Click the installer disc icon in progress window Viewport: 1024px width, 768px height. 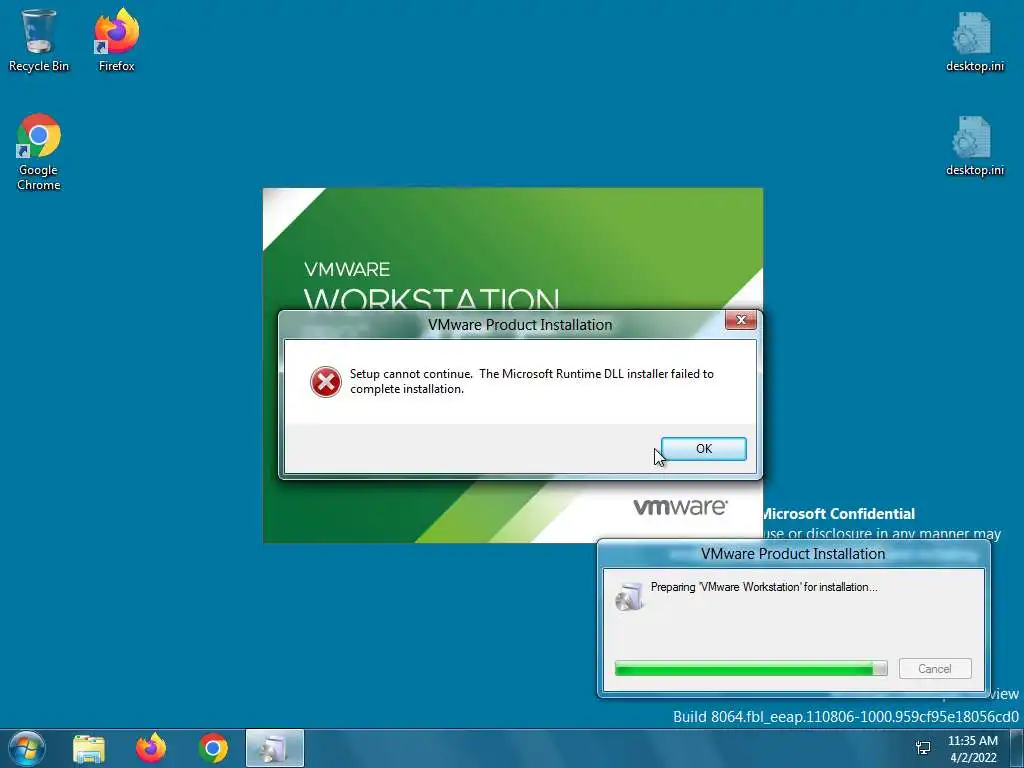coord(630,596)
